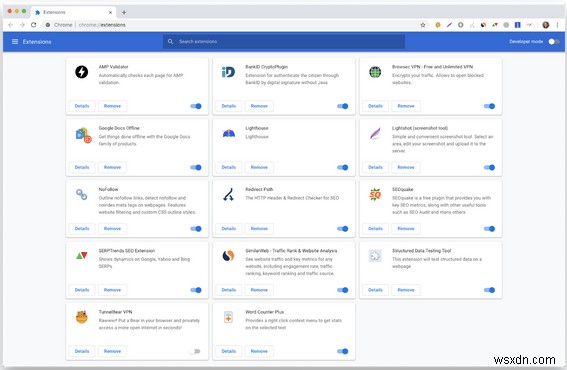The width and height of the screenshot is (567, 370).
Task: Open Details for SEOquake
Action: pyautogui.click(x=375, y=229)
